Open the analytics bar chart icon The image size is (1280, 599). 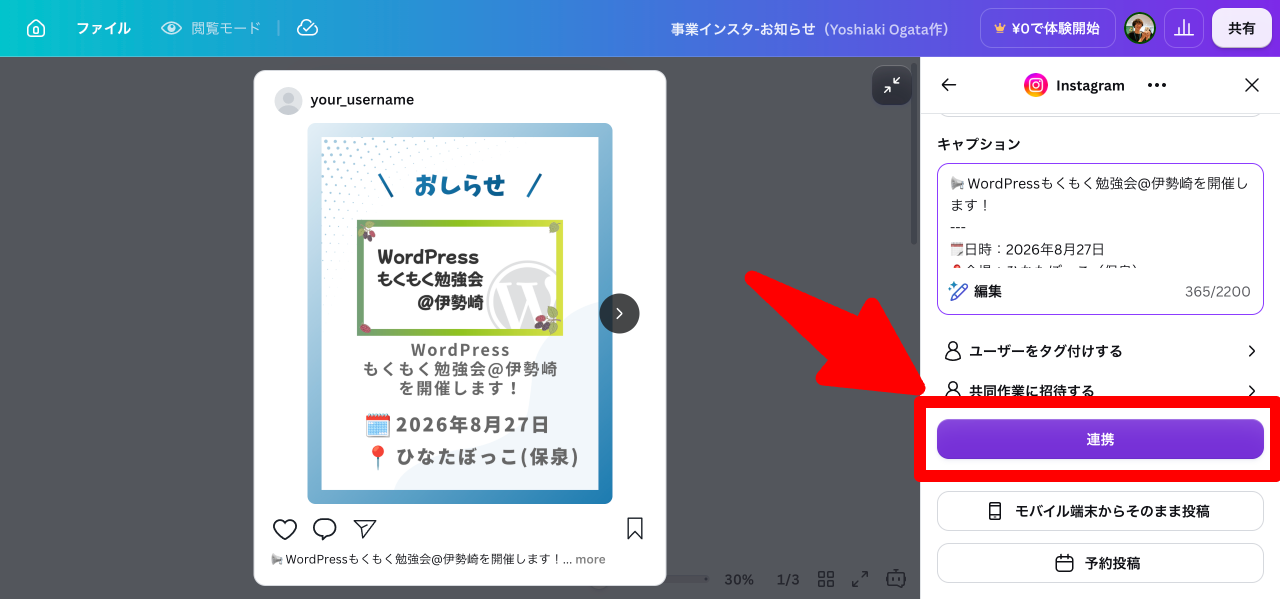[1184, 28]
